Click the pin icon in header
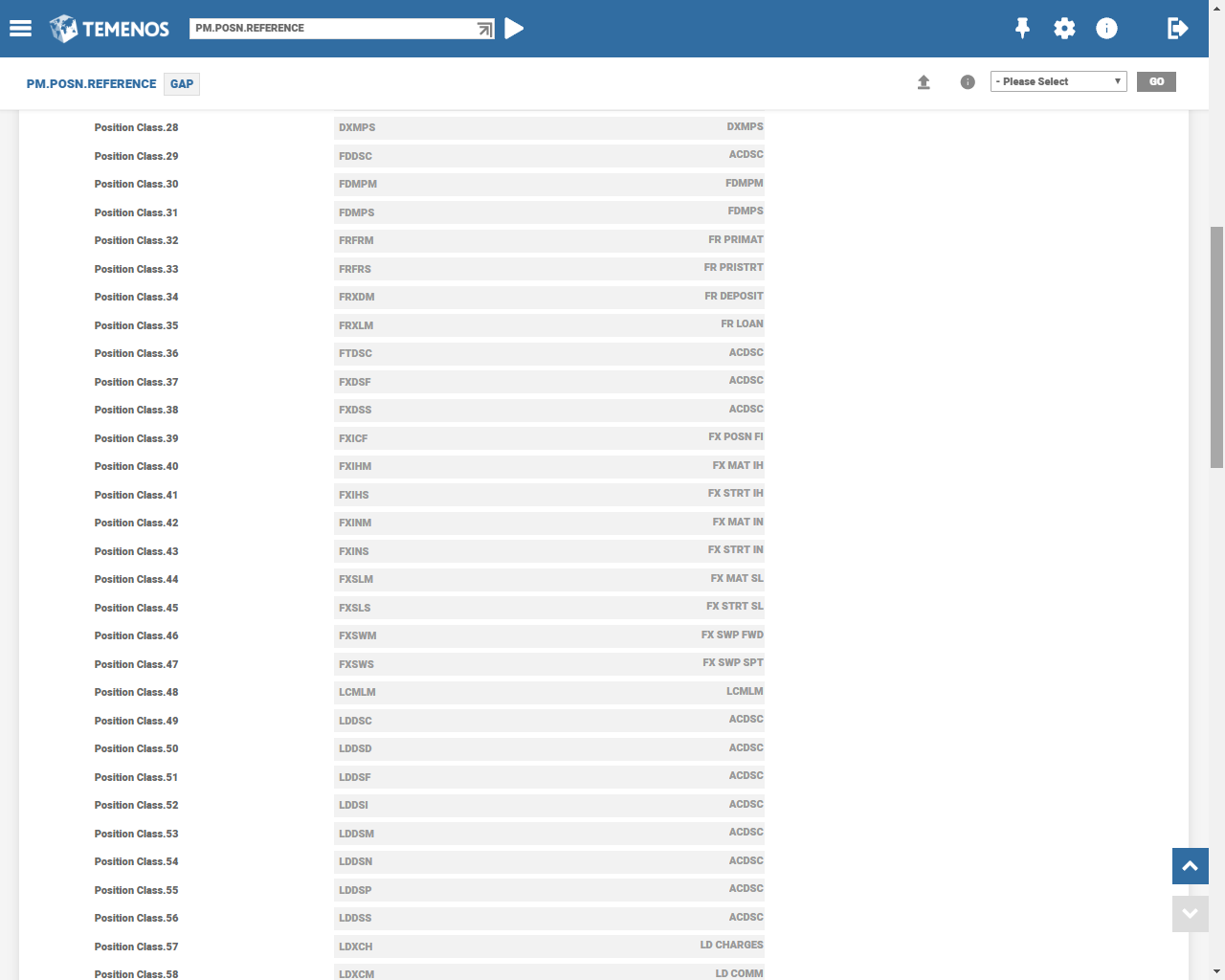The width and height of the screenshot is (1225, 980). tap(1022, 29)
